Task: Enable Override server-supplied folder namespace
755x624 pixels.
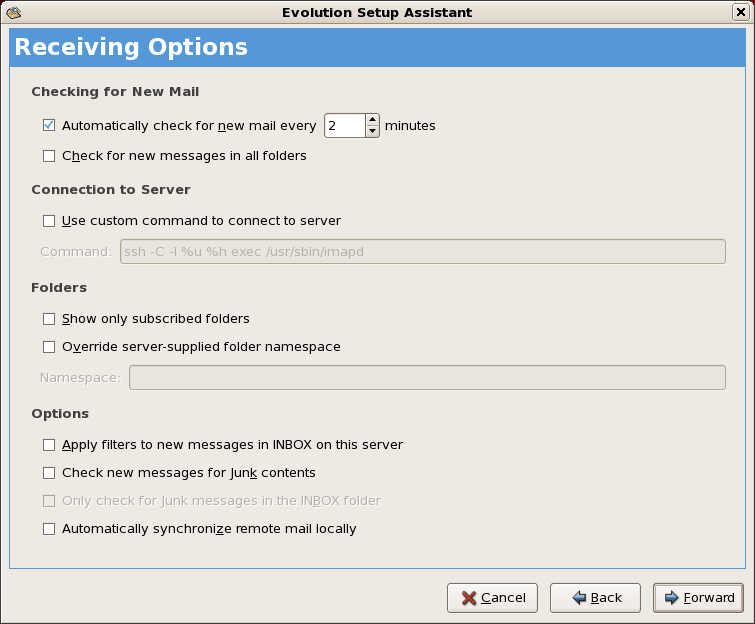Action: (49, 347)
